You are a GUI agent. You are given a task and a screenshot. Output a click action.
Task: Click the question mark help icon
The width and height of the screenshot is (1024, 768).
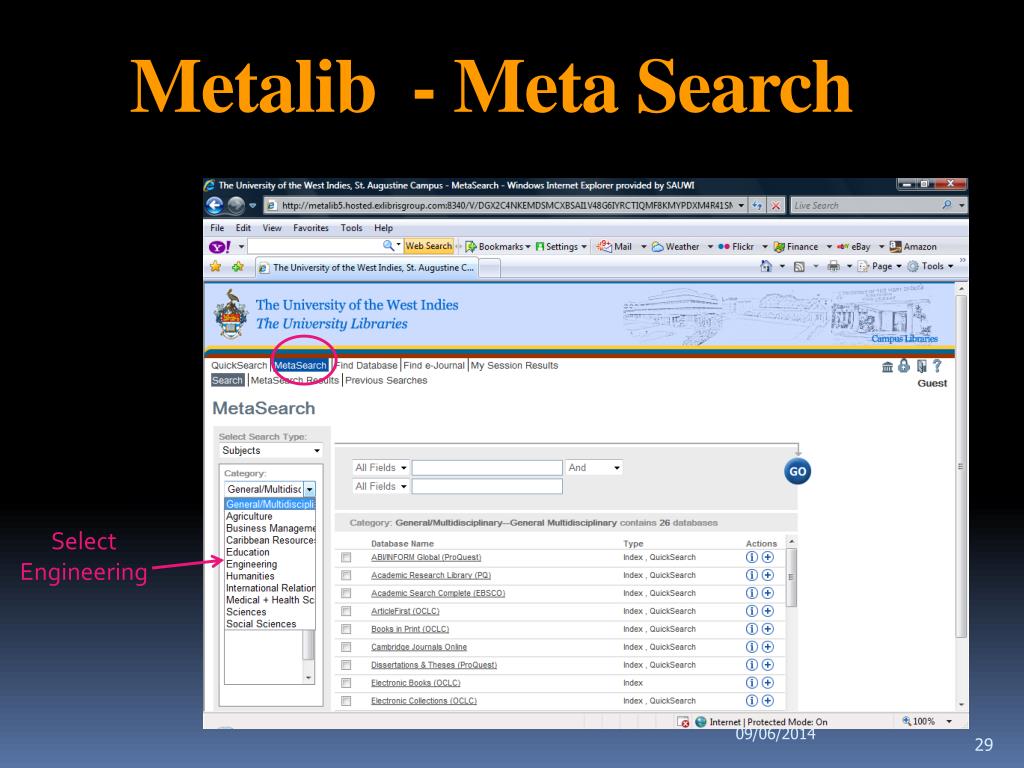pyautogui.click(x=937, y=366)
